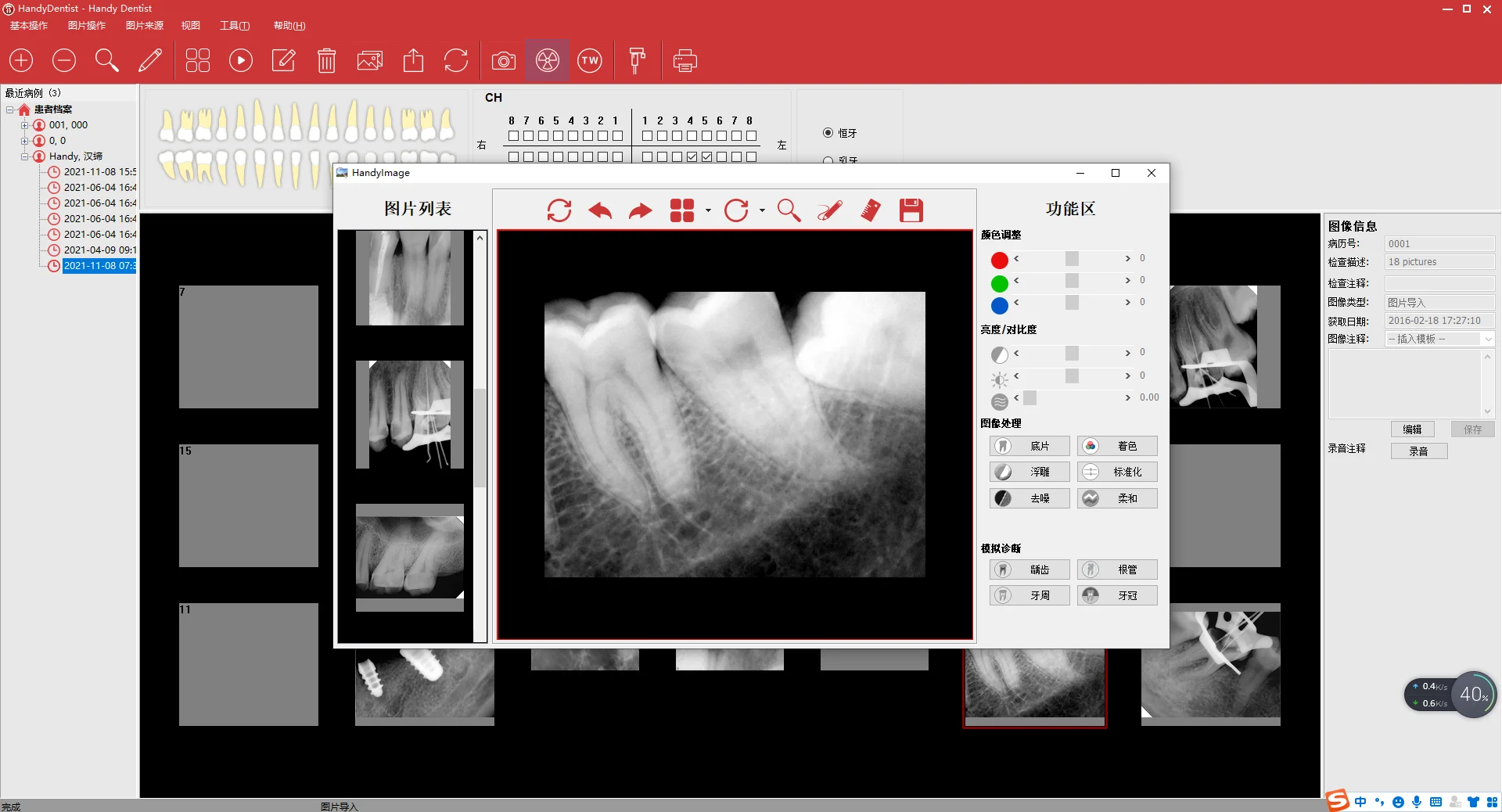Click the 根管 root canal button

tap(1117, 569)
